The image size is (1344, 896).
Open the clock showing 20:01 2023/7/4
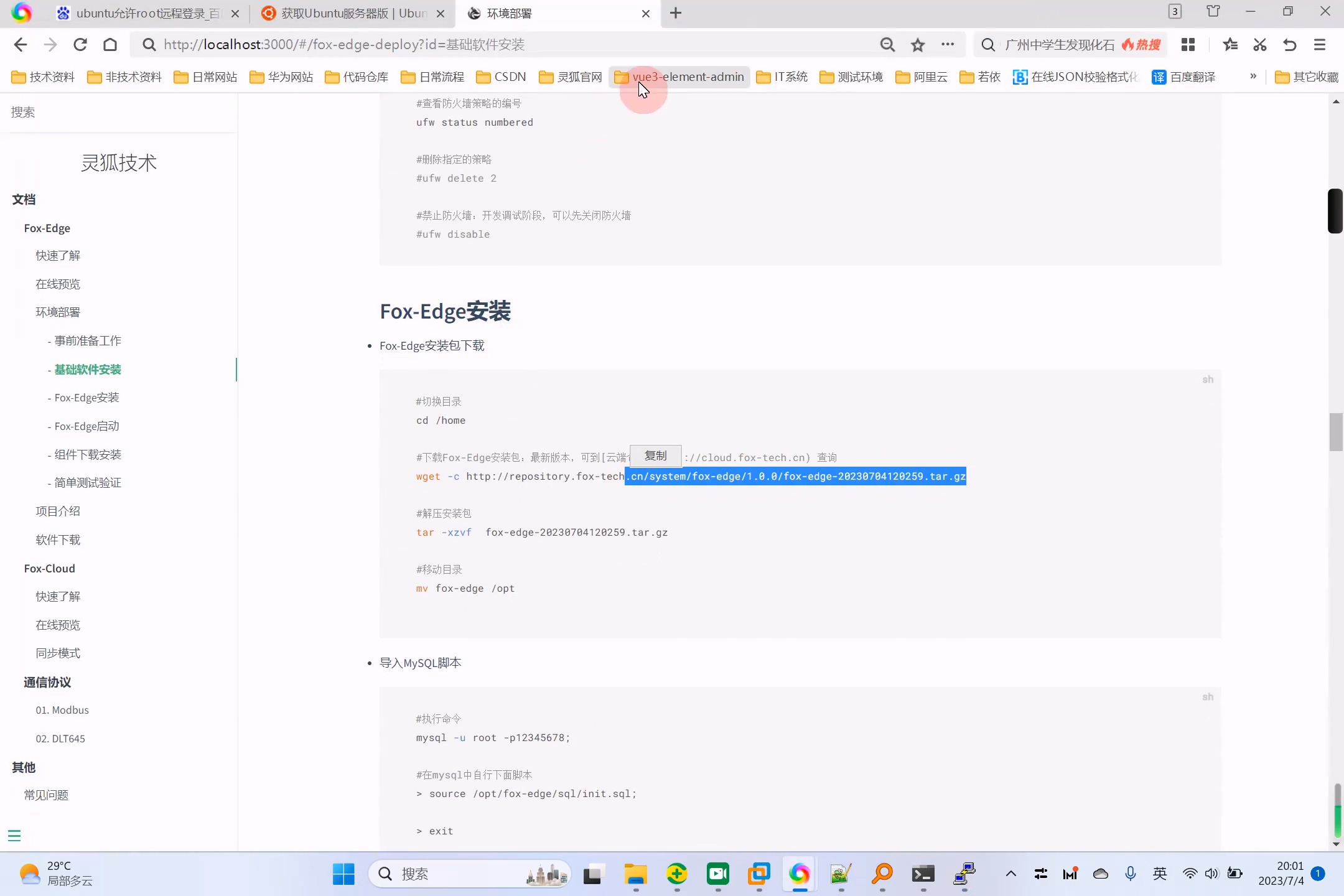click(1281, 874)
